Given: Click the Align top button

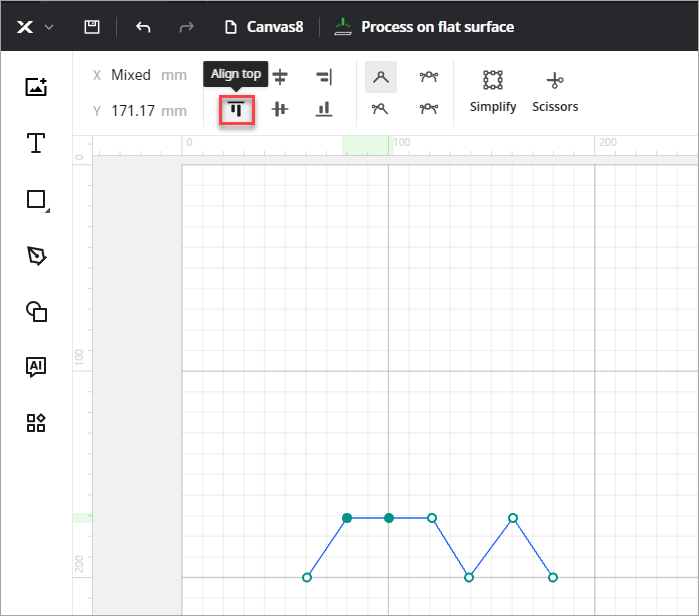Looking at the screenshot, I should coord(237,110).
